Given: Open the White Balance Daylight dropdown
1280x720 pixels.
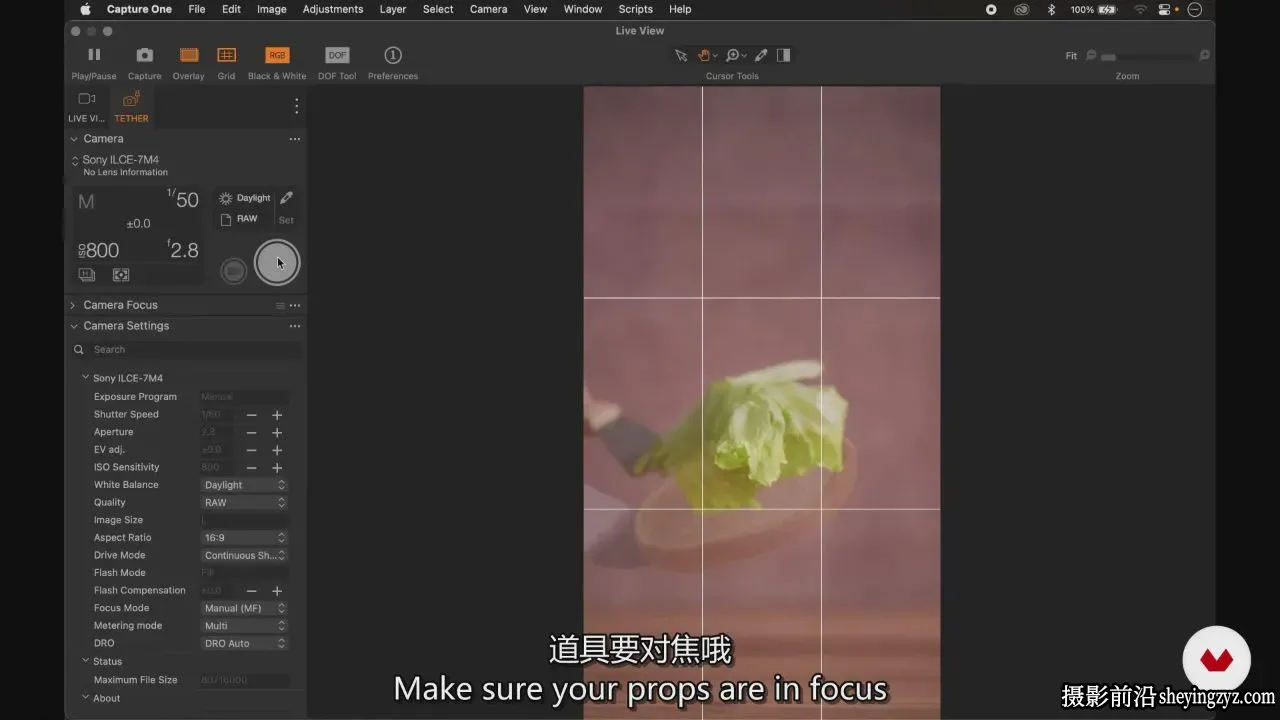Looking at the screenshot, I should (245, 485).
